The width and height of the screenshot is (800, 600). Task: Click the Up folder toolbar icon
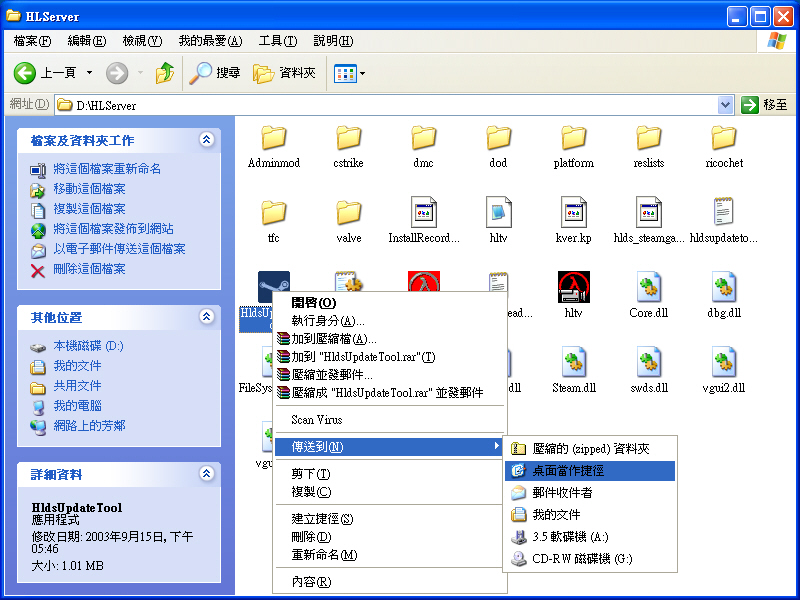point(165,73)
